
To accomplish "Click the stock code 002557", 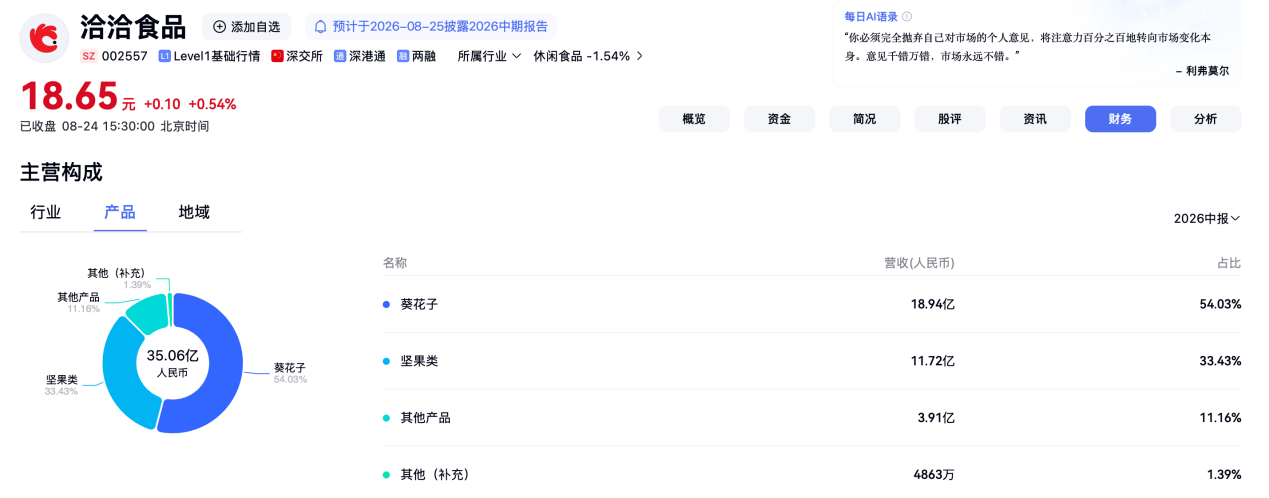I will tap(125, 56).
